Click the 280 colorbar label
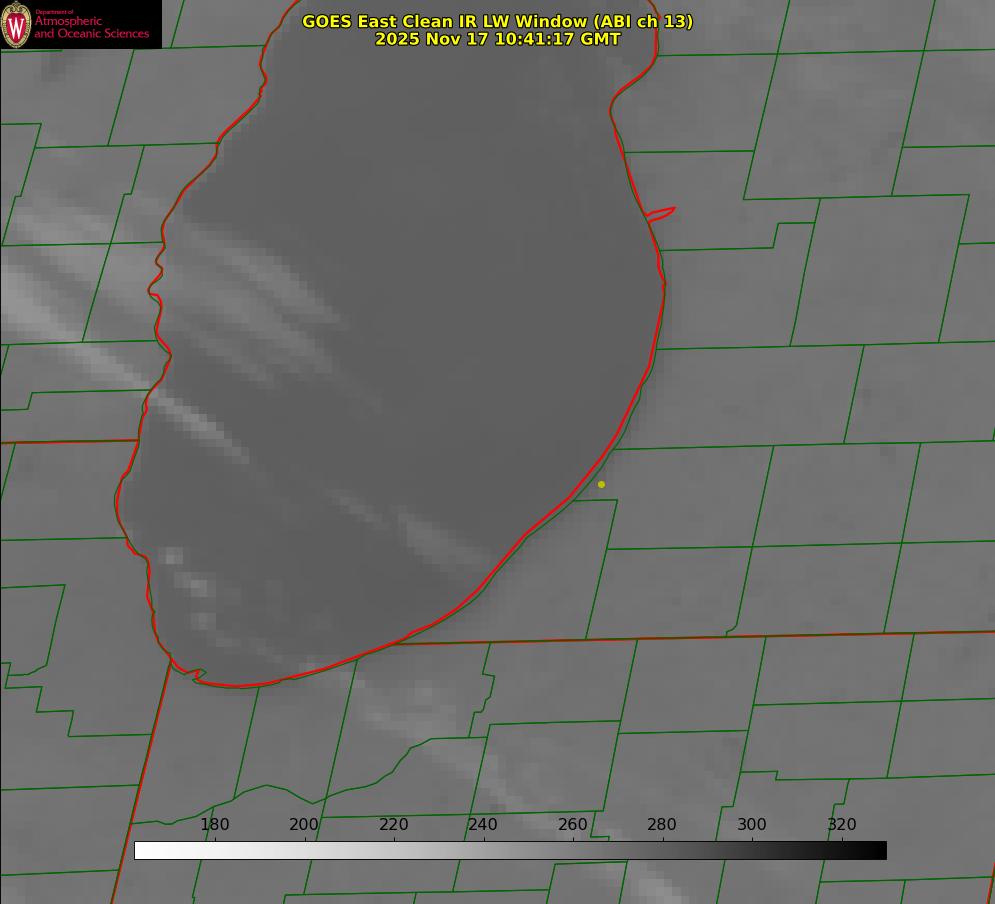 [662, 824]
